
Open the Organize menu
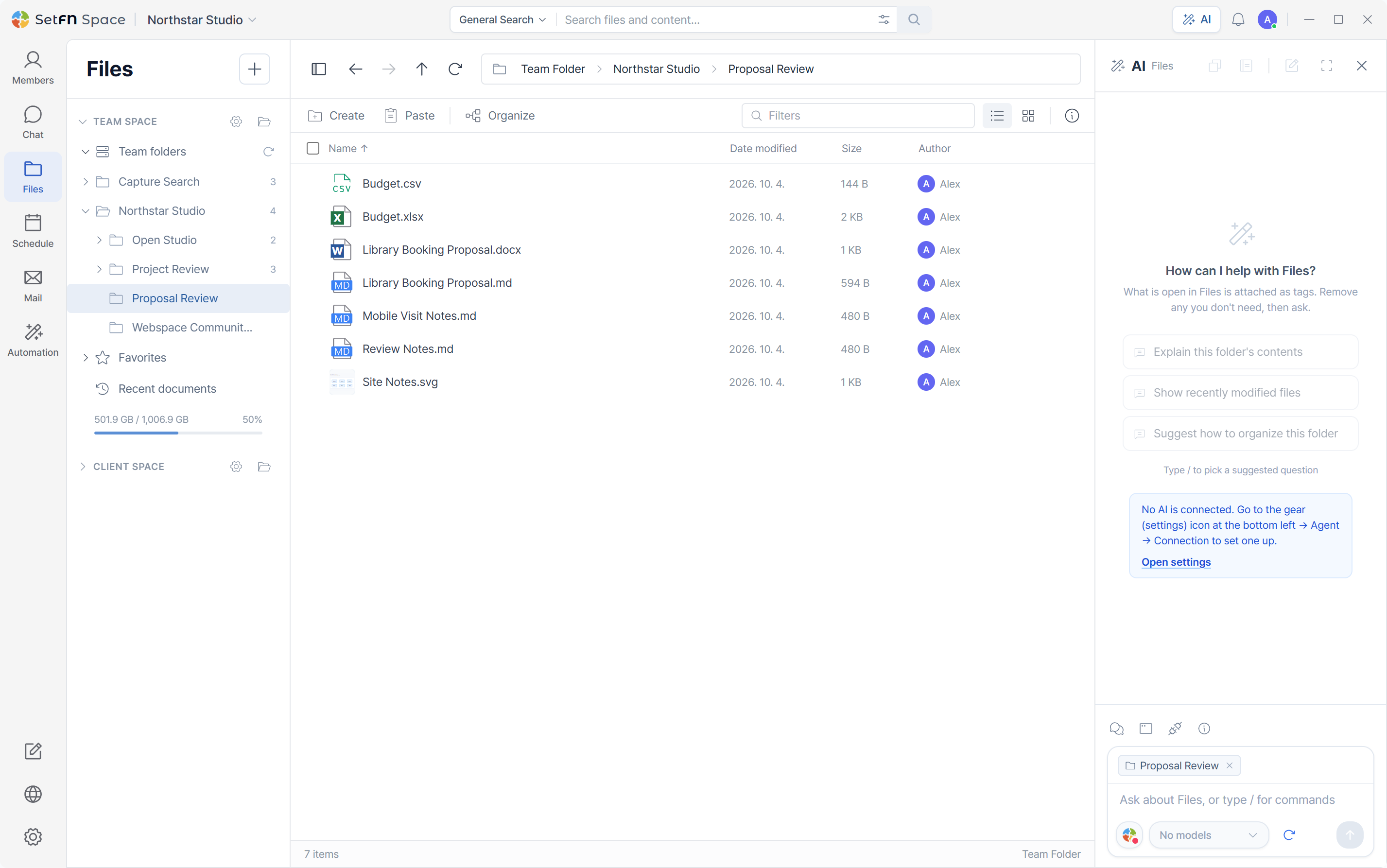tap(500, 115)
